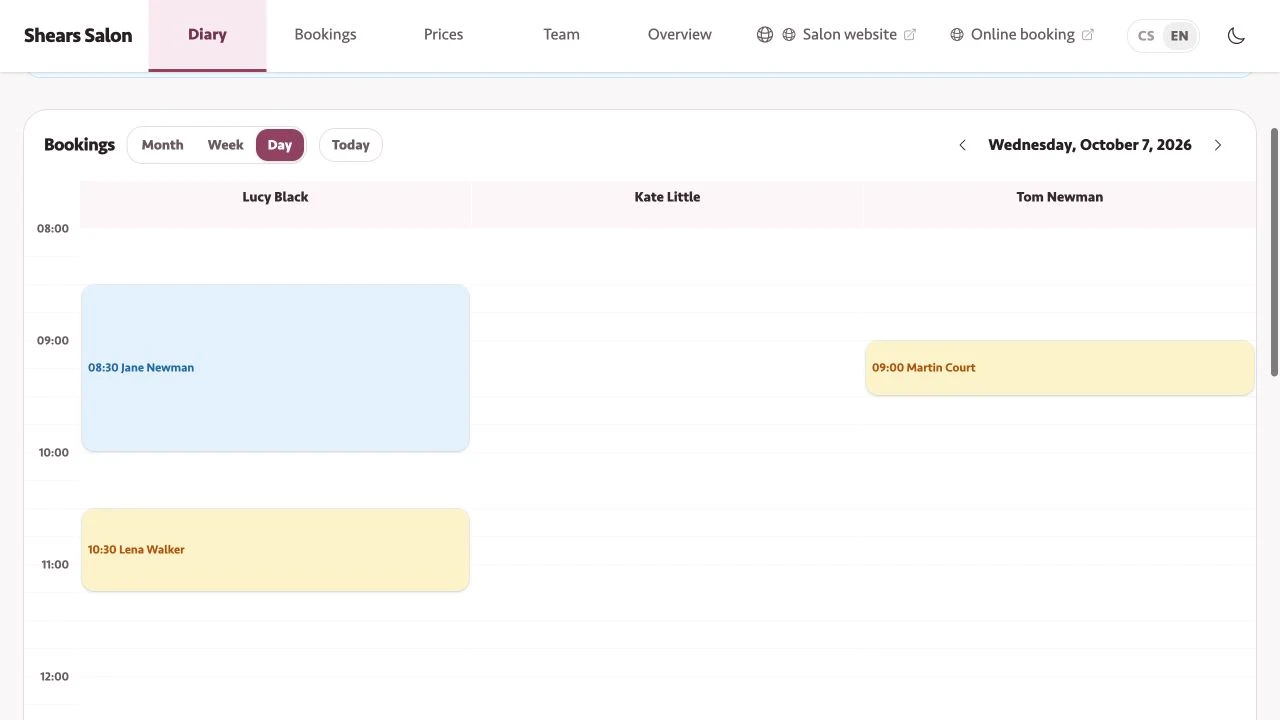Switch to the Team tab
Viewport: 1280px width, 720px height.
click(561, 35)
